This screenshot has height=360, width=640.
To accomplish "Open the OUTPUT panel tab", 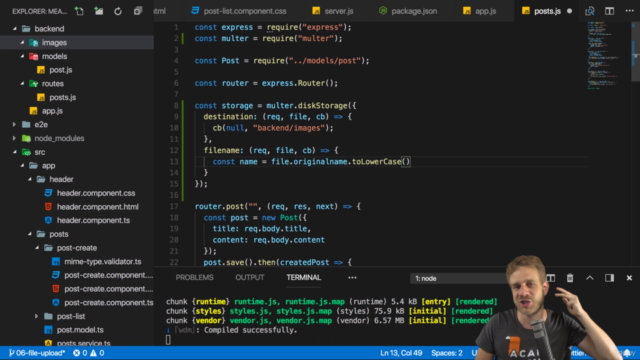I will click(x=249, y=278).
